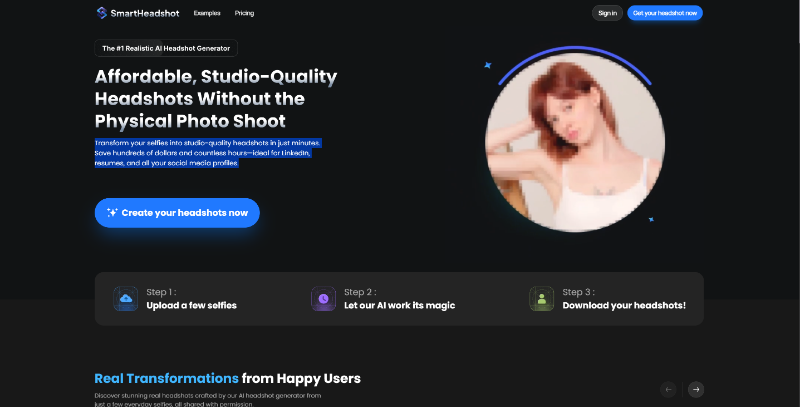The height and width of the screenshot is (407, 800).
Task: Click the Sign in button
Action: [x=607, y=13]
